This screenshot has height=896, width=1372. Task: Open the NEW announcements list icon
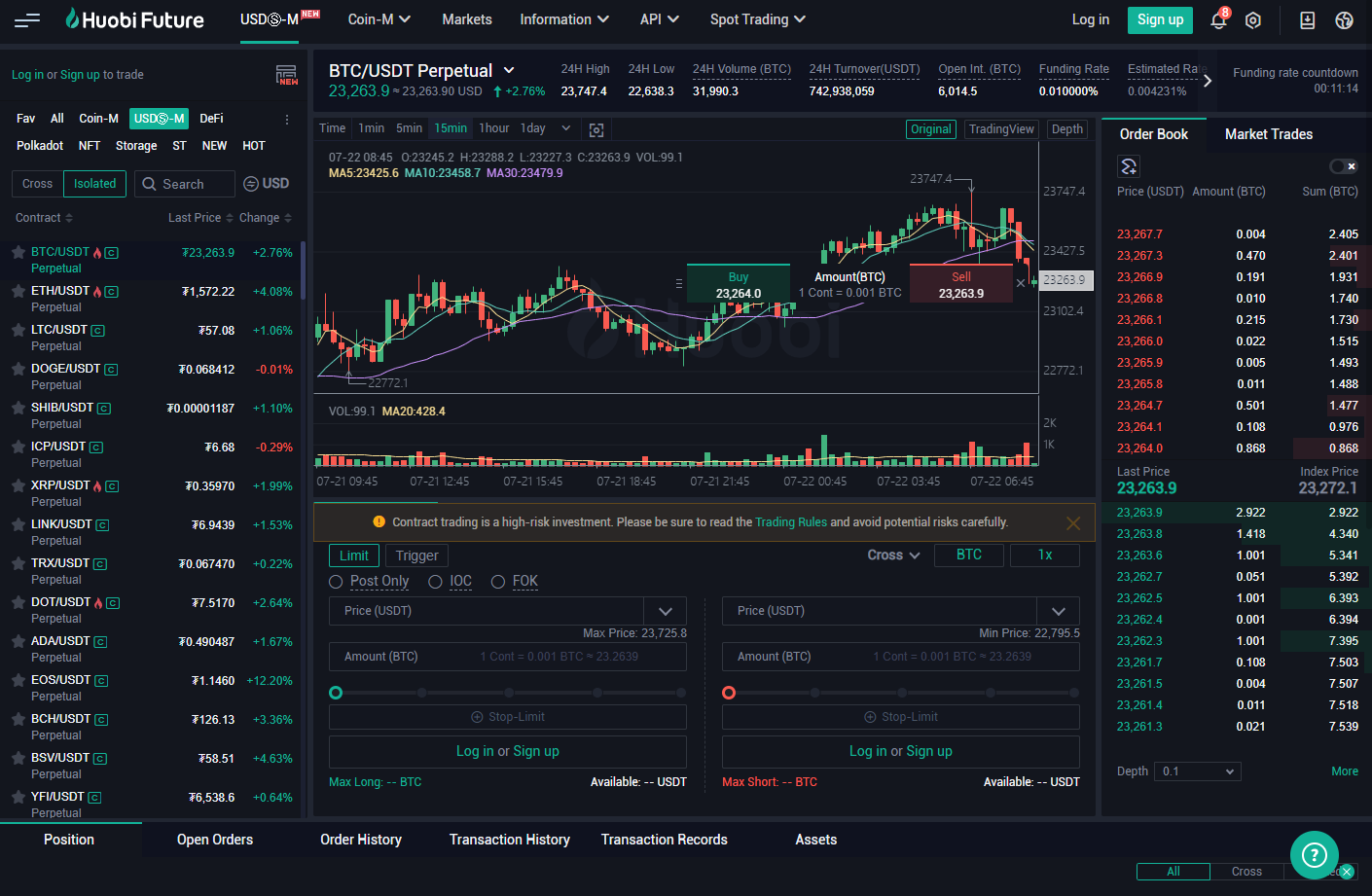point(286,75)
